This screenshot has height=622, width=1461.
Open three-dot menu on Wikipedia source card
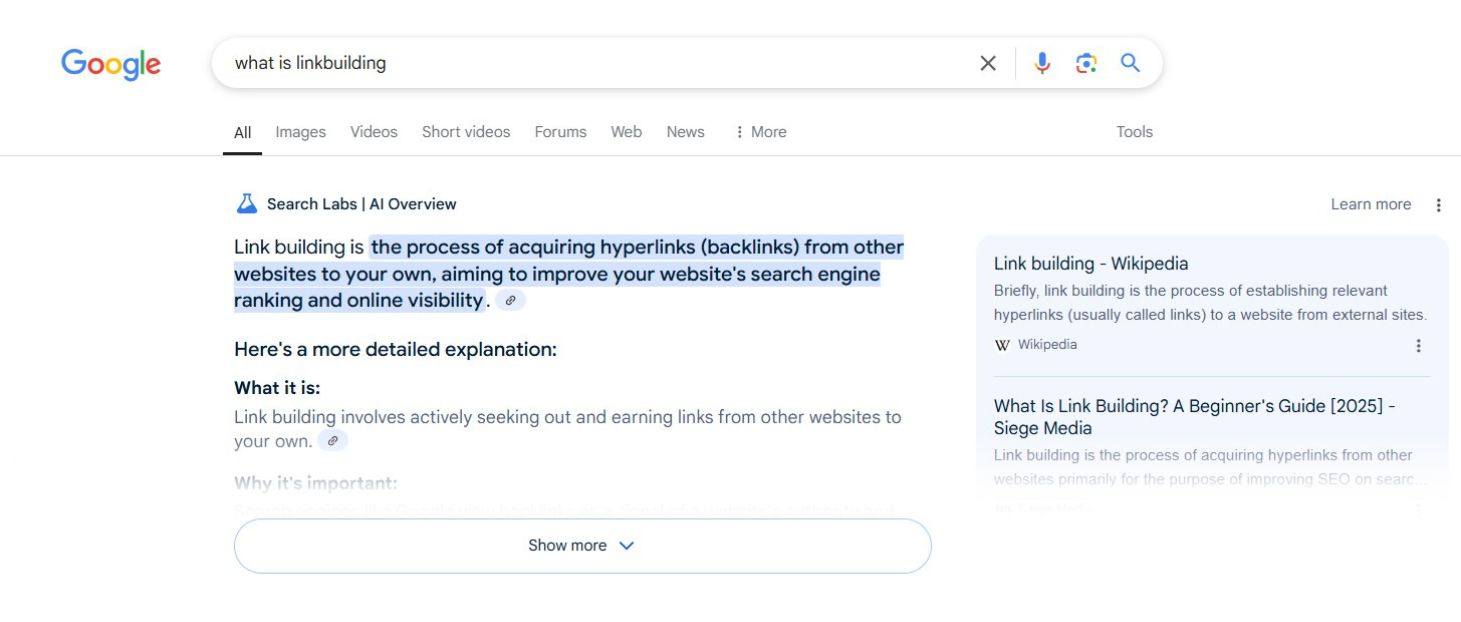click(1418, 346)
